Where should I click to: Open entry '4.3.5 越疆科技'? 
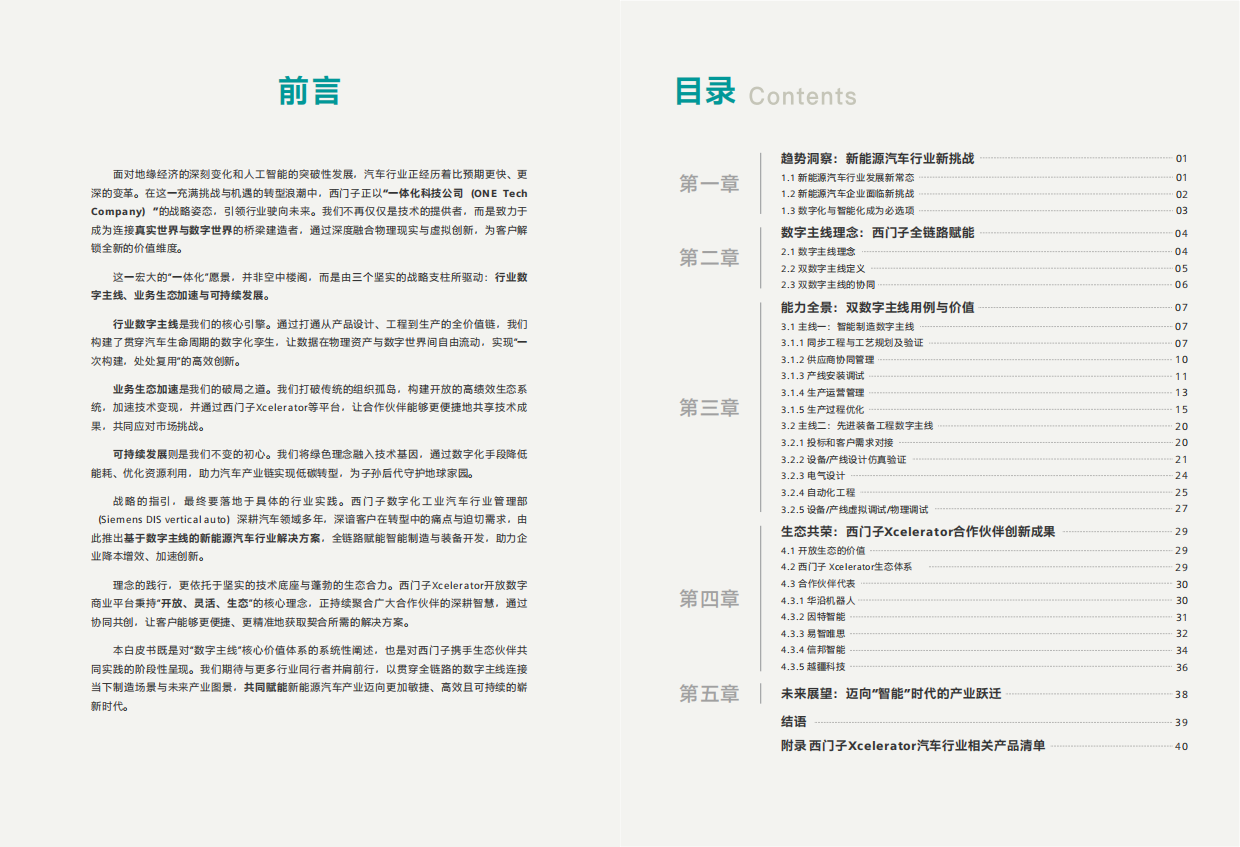pyautogui.click(x=813, y=667)
